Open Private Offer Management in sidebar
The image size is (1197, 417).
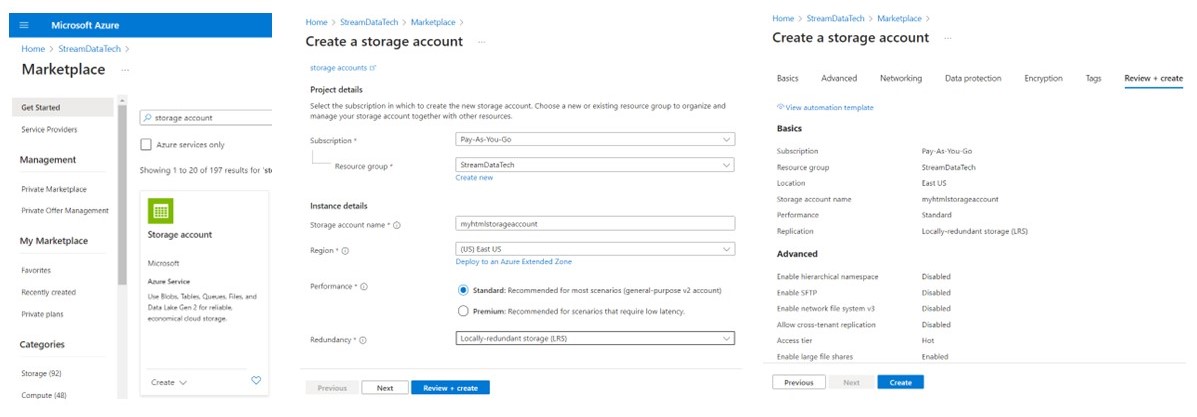tap(65, 211)
